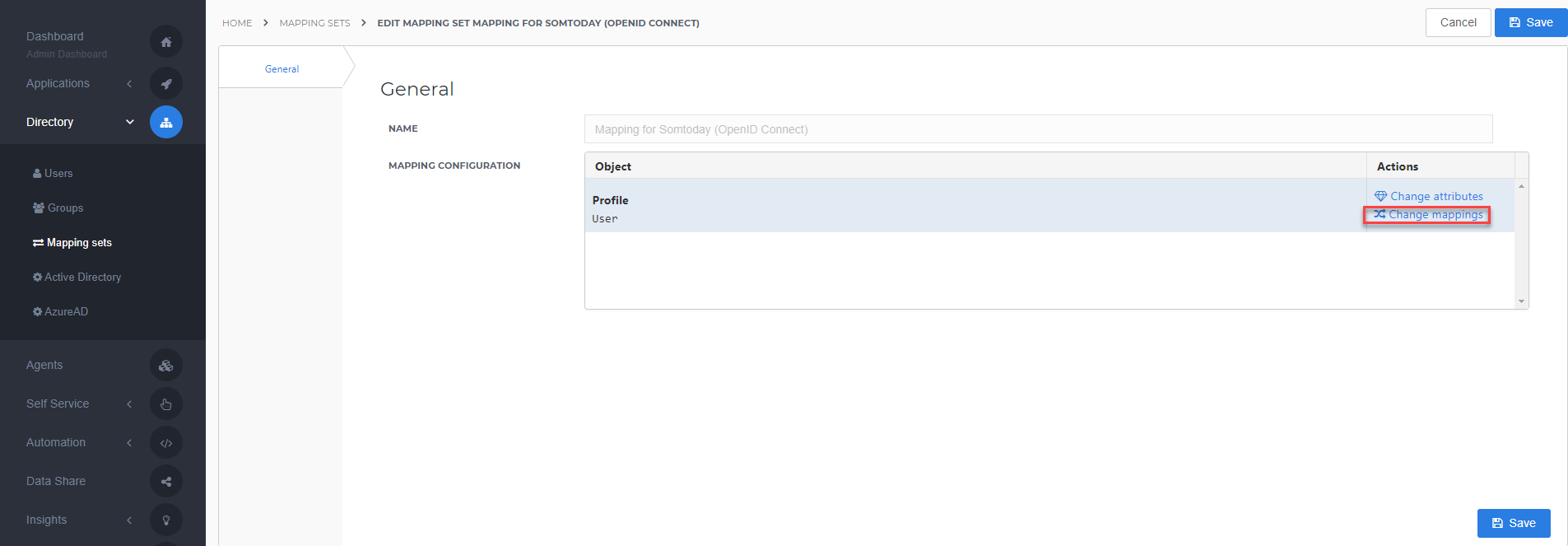This screenshot has height=546, width=1568.
Task: Click the Self Service hand icon
Action: tap(166, 404)
